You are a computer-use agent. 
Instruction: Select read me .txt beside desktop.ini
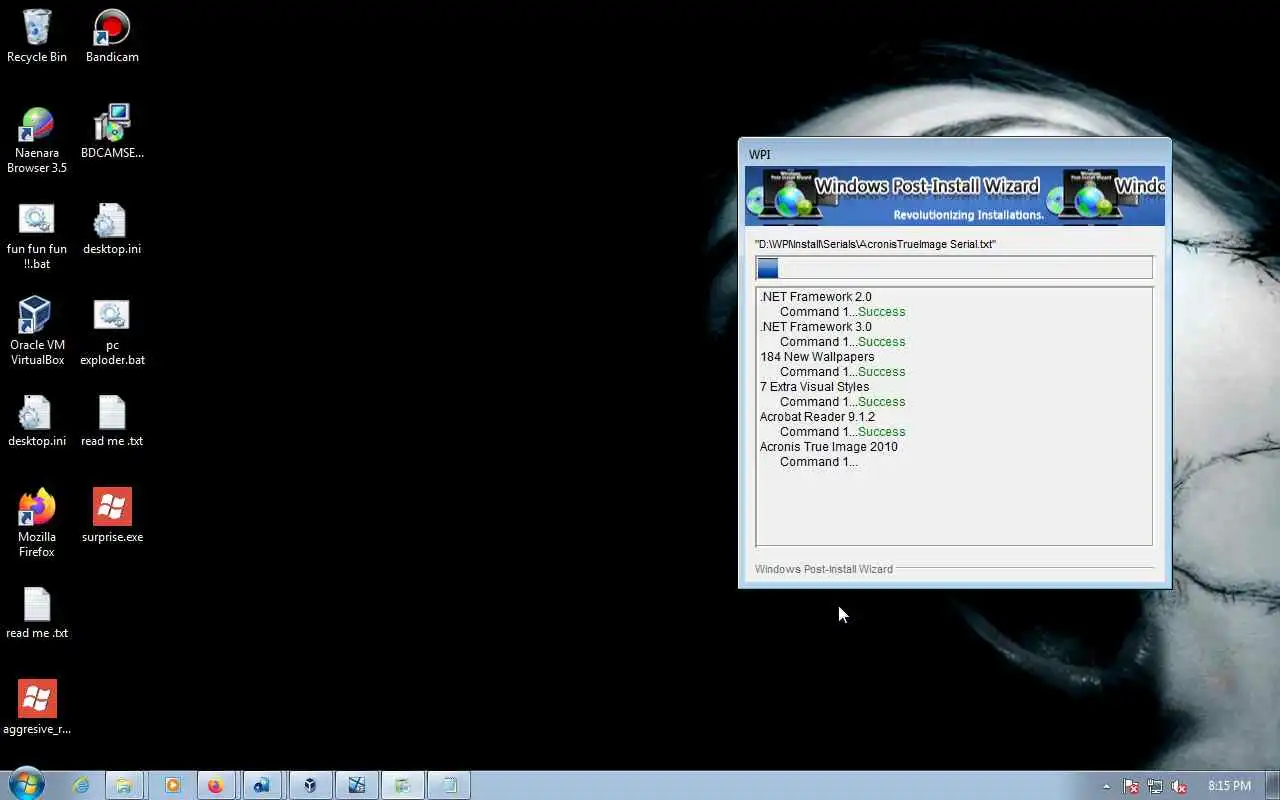(x=112, y=420)
